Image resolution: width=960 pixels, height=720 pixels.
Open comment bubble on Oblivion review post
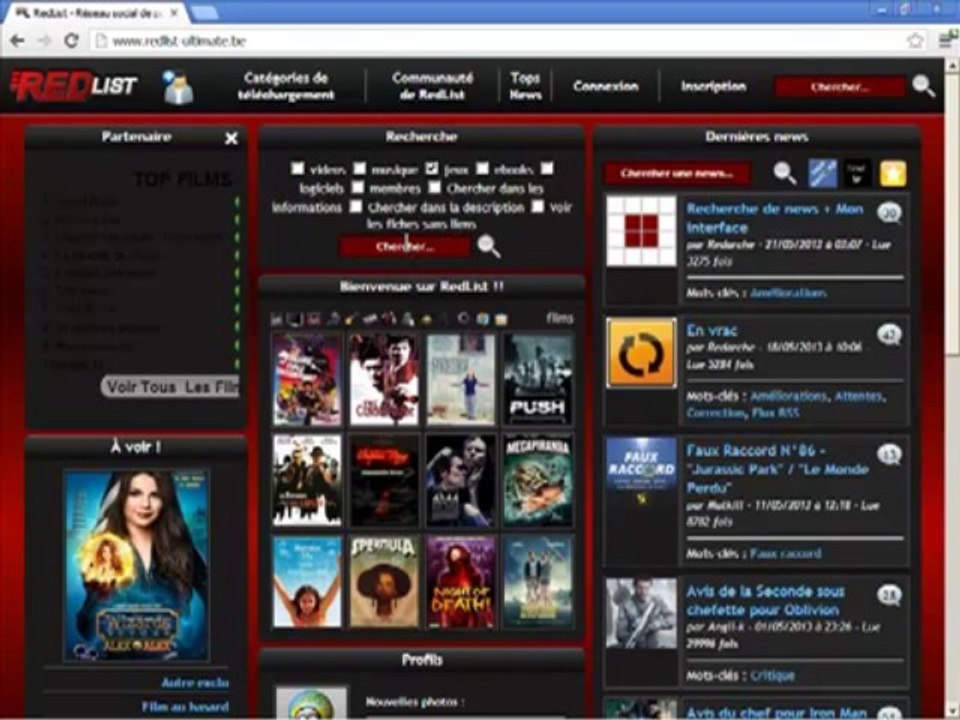[889, 594]
